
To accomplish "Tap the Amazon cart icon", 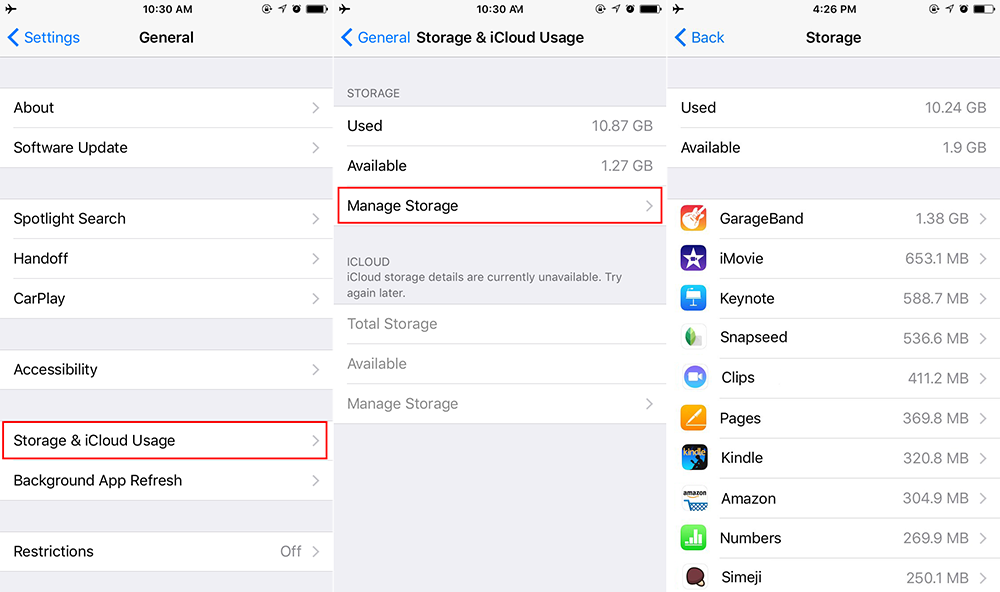I will click(x=694, y=498).
